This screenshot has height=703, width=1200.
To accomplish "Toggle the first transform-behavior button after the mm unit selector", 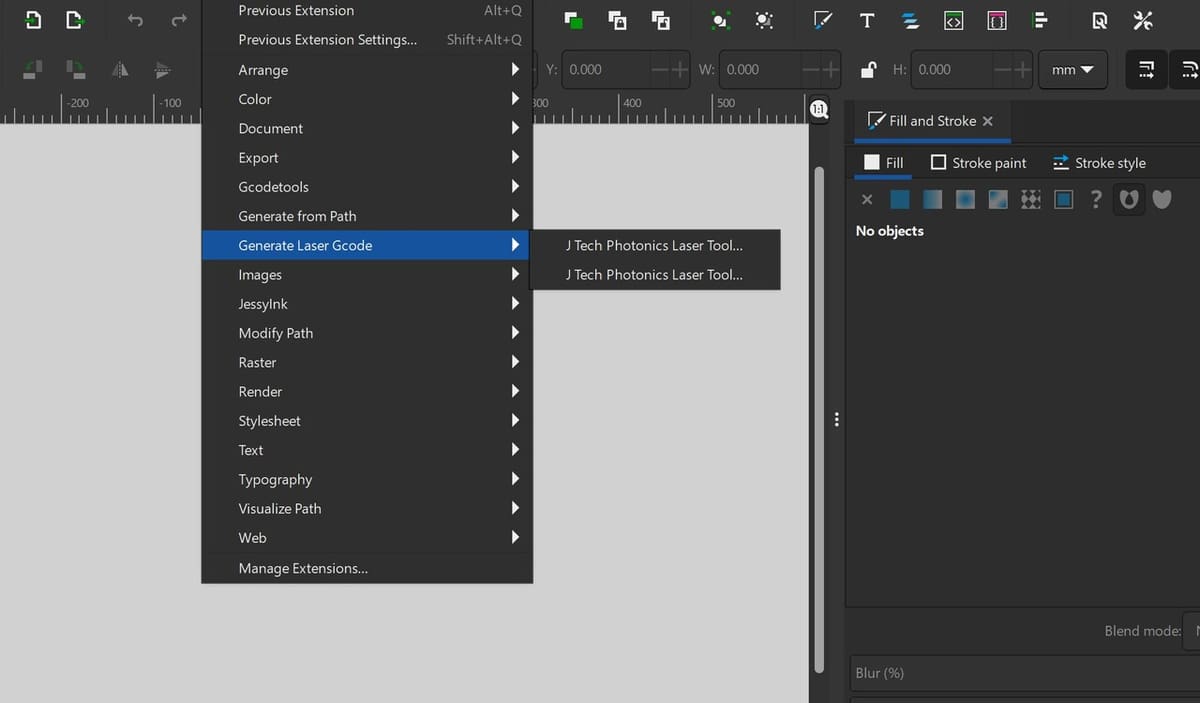I will point(1146,69).
